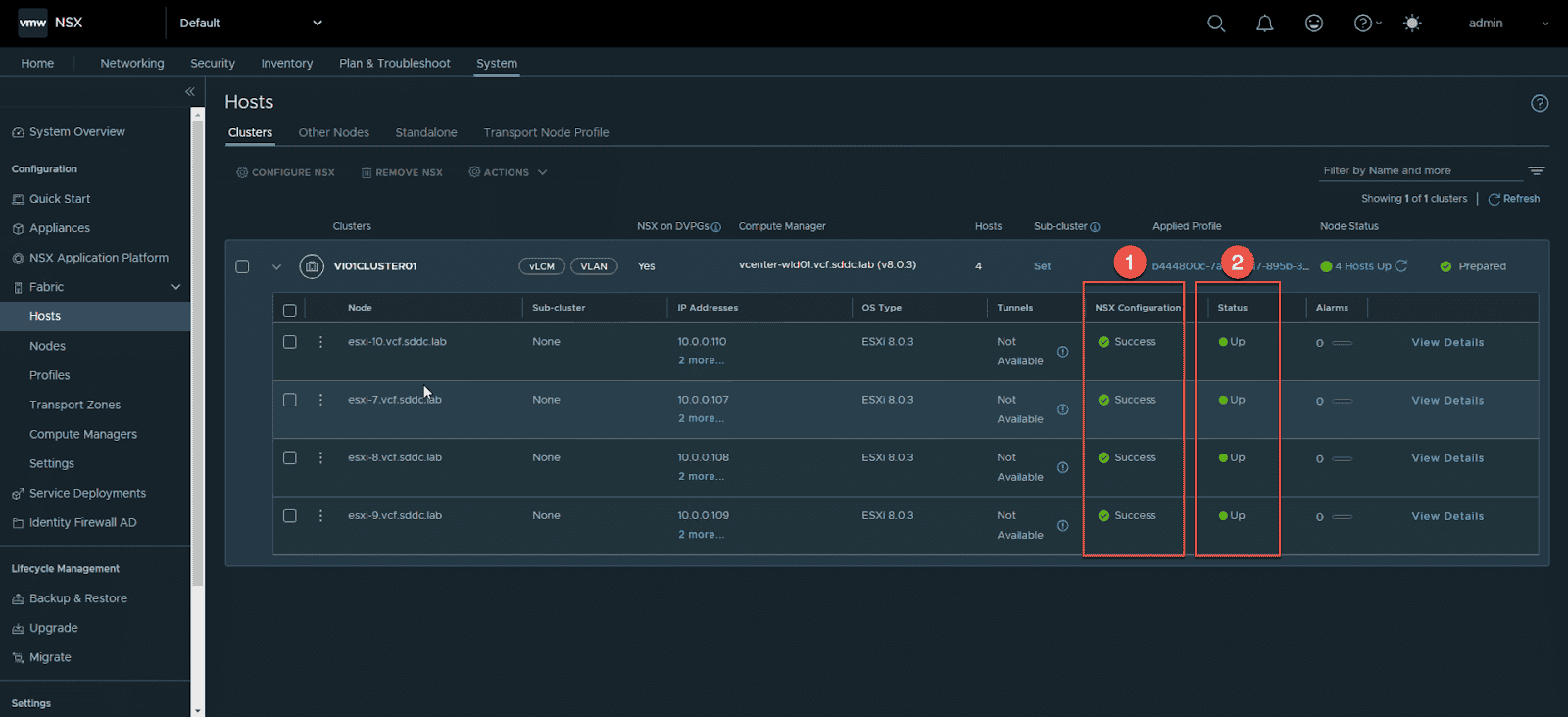Collapse the VI01CLUSTER01 row chevron
Image resolution: width=1568 pixels, height=717 pixels.
276,266
